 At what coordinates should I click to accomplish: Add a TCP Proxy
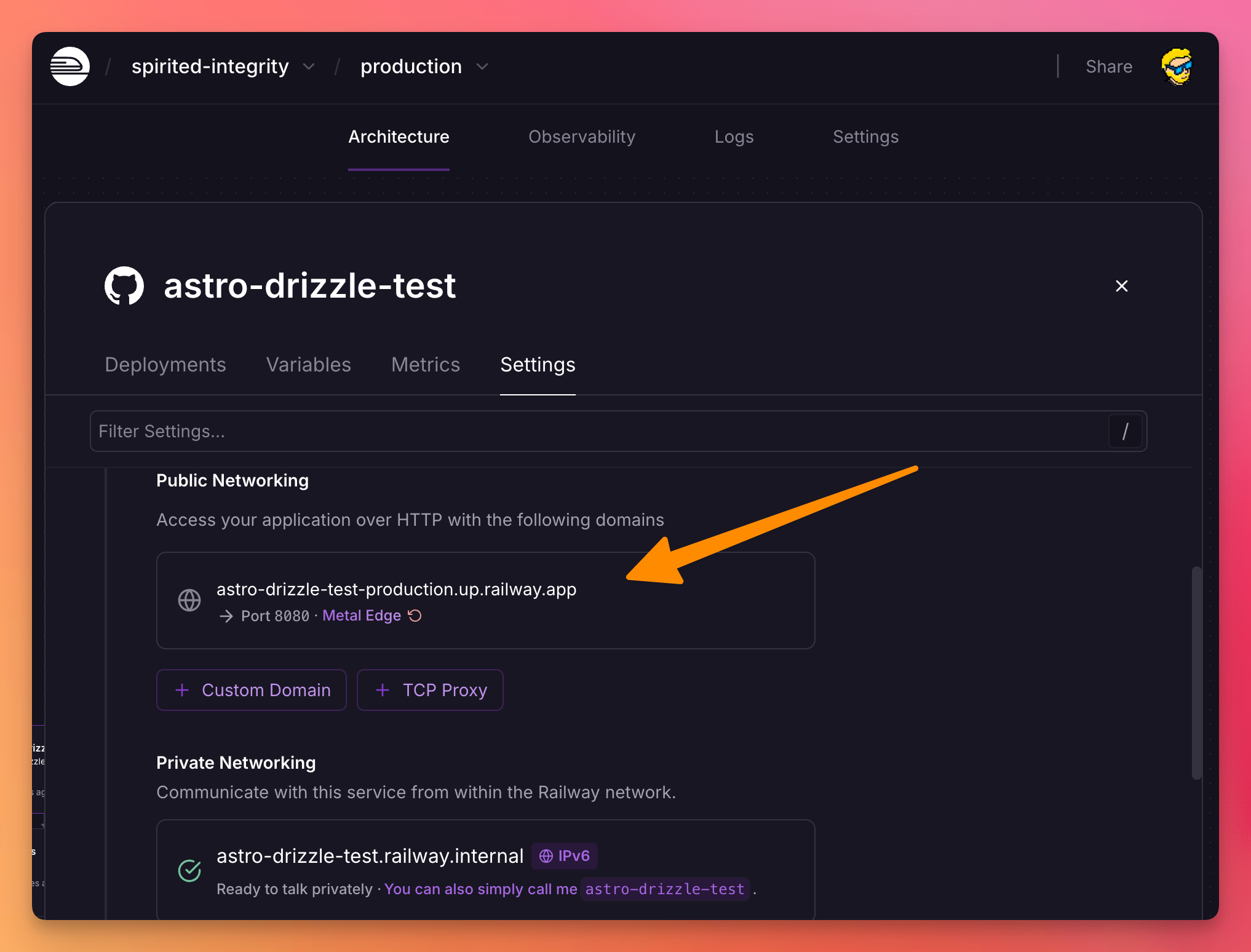pos(430,690)
